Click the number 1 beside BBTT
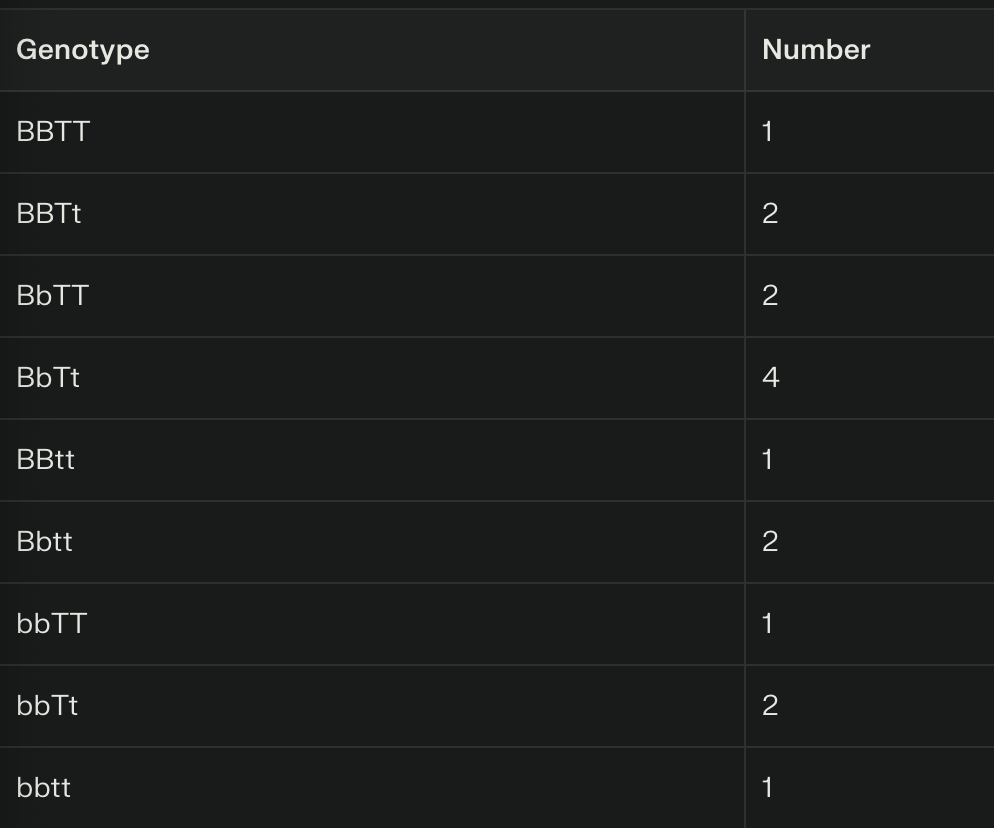This screenshot has height=828, width=994. pyautogui.click(x=767, y=132)
